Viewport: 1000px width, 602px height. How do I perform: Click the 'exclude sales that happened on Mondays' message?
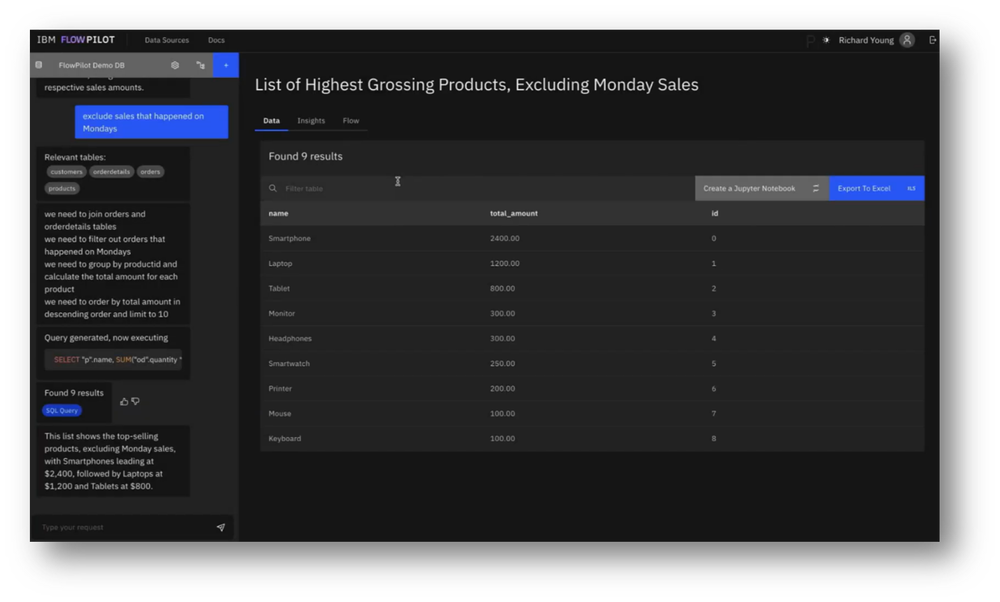pos(151,122)
